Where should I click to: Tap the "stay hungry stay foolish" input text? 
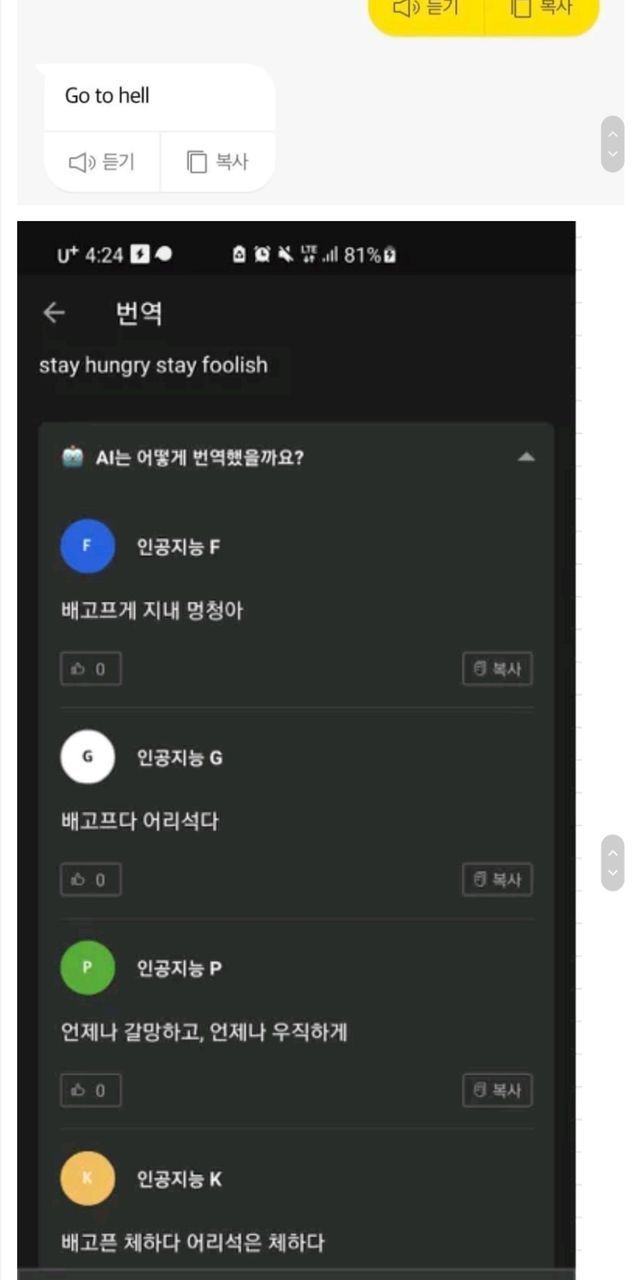coord(153,365)
